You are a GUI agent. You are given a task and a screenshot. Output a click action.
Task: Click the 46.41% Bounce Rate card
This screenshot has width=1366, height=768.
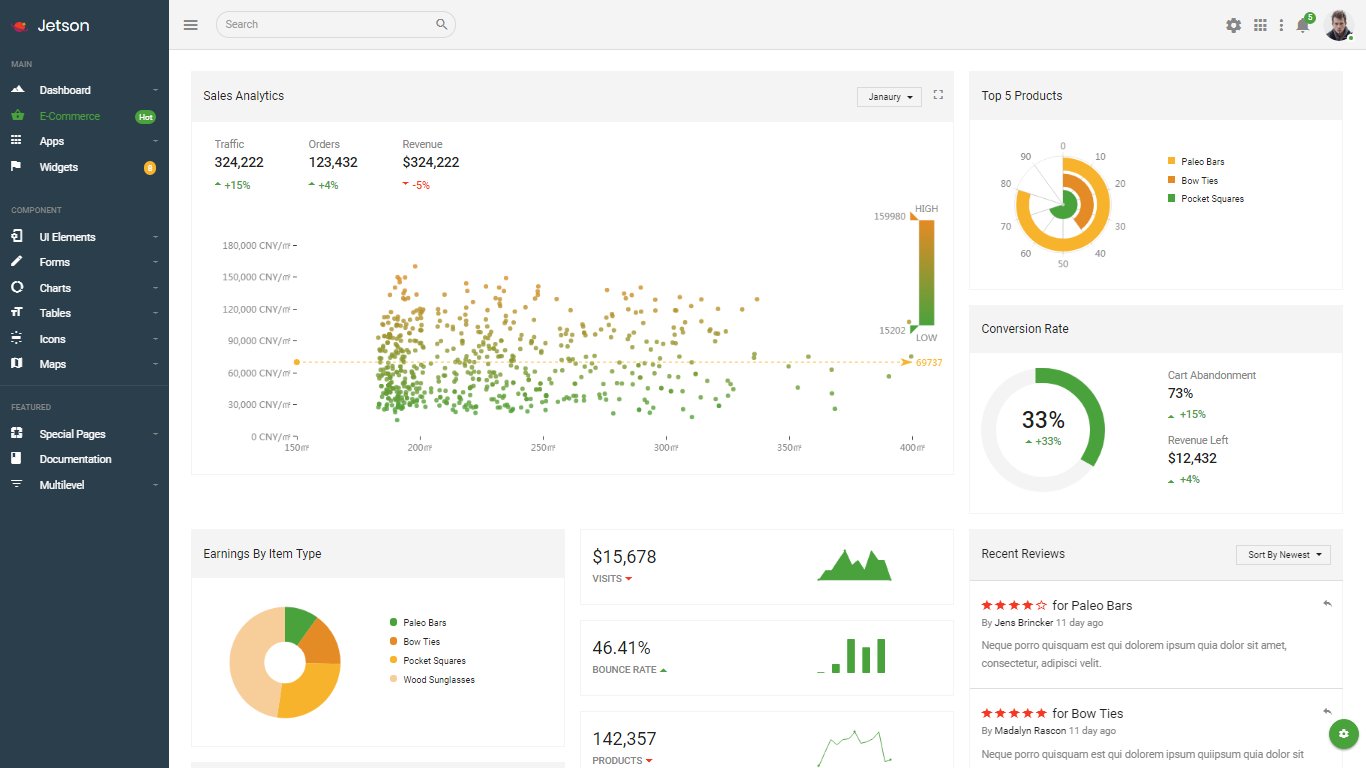[767, 657]
